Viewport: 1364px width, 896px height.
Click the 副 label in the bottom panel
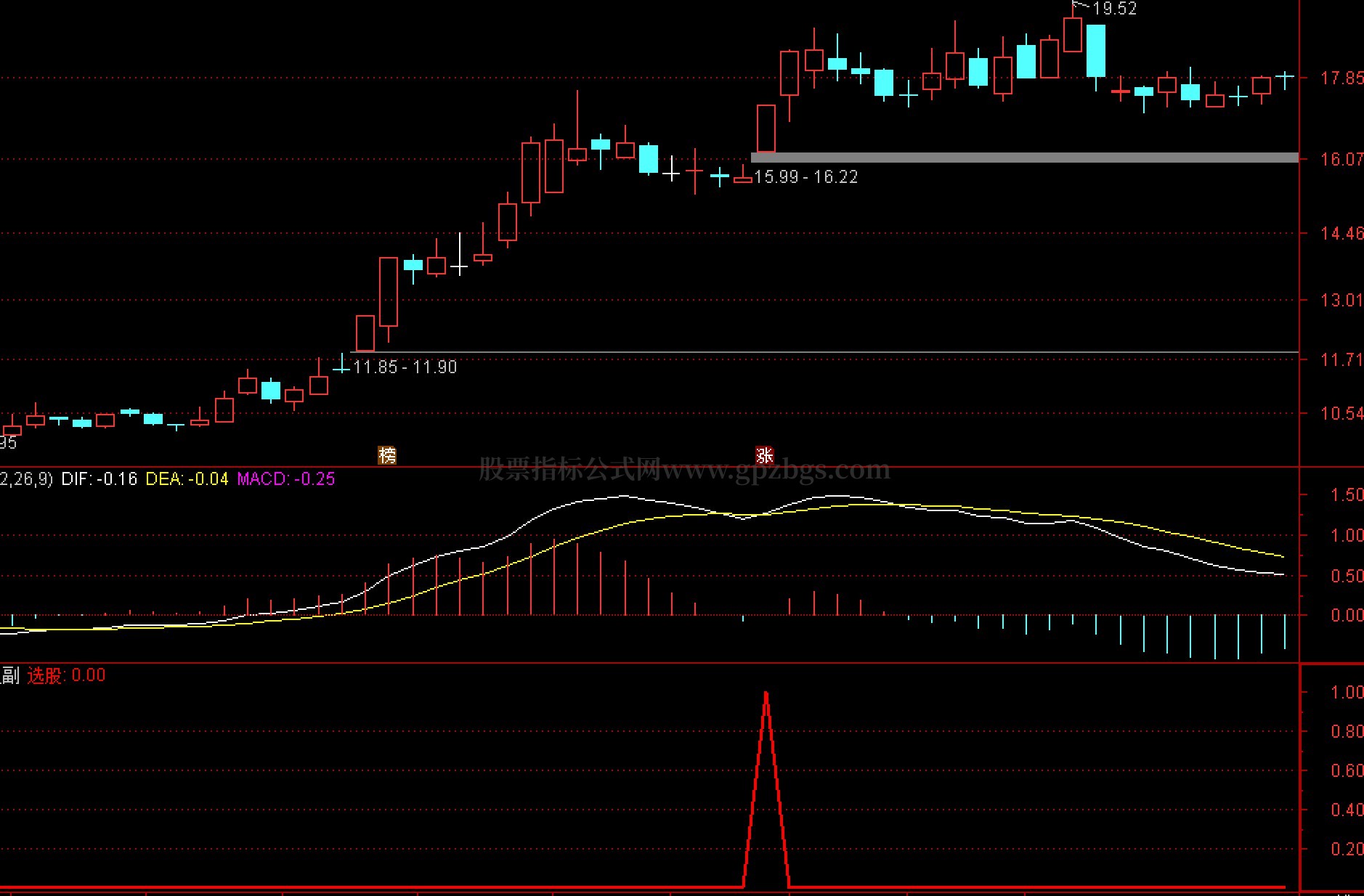click(x=10, y=676)
